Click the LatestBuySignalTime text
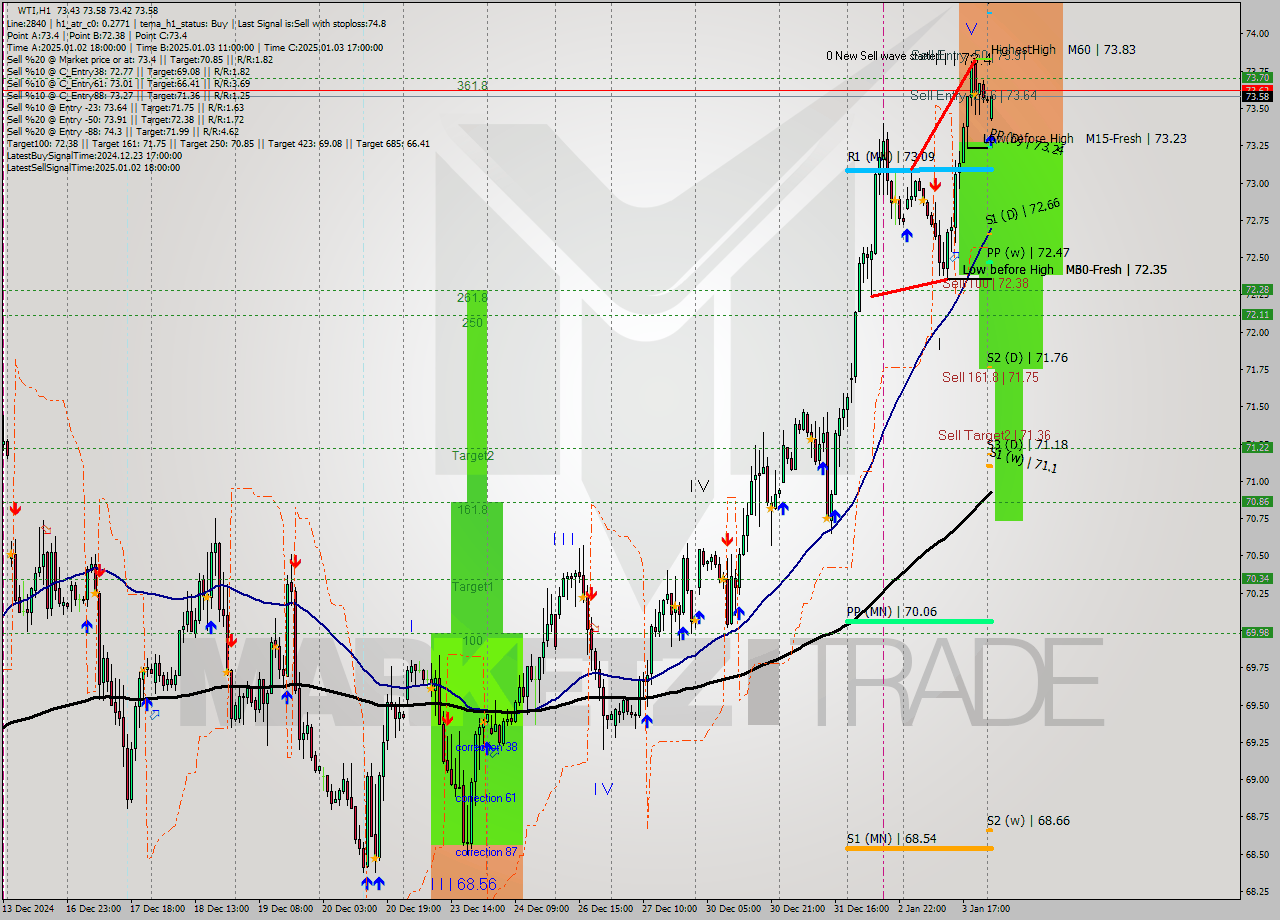1280x920 pixels. tap(94, 155)
